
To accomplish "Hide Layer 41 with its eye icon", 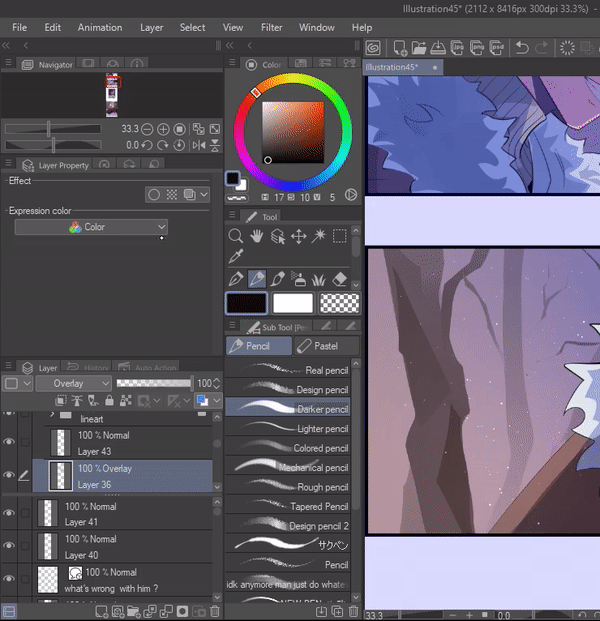I will [x=9, y=514].
